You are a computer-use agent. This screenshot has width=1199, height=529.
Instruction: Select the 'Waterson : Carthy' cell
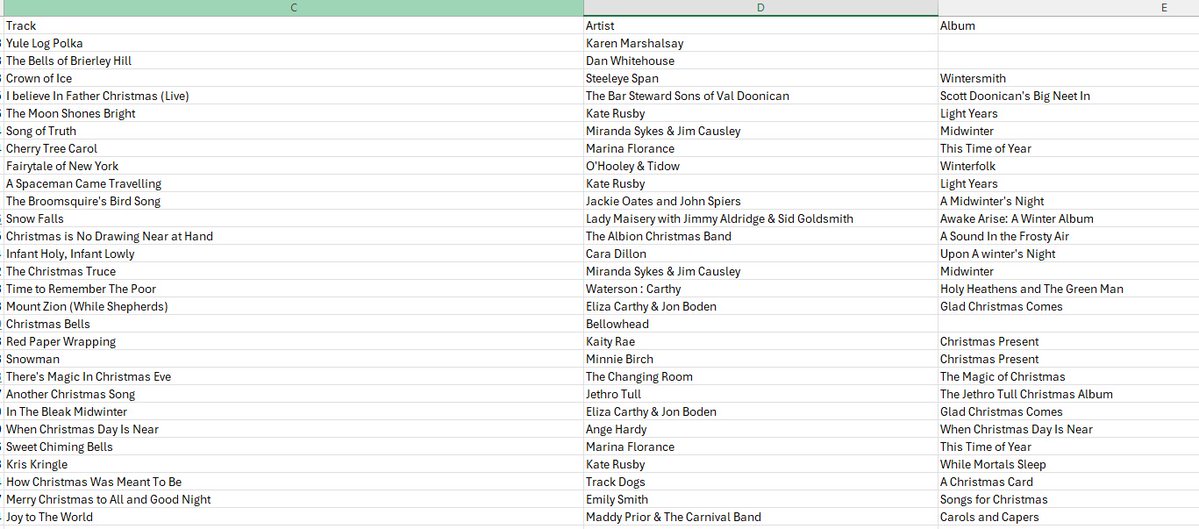(x=761, y=289)
